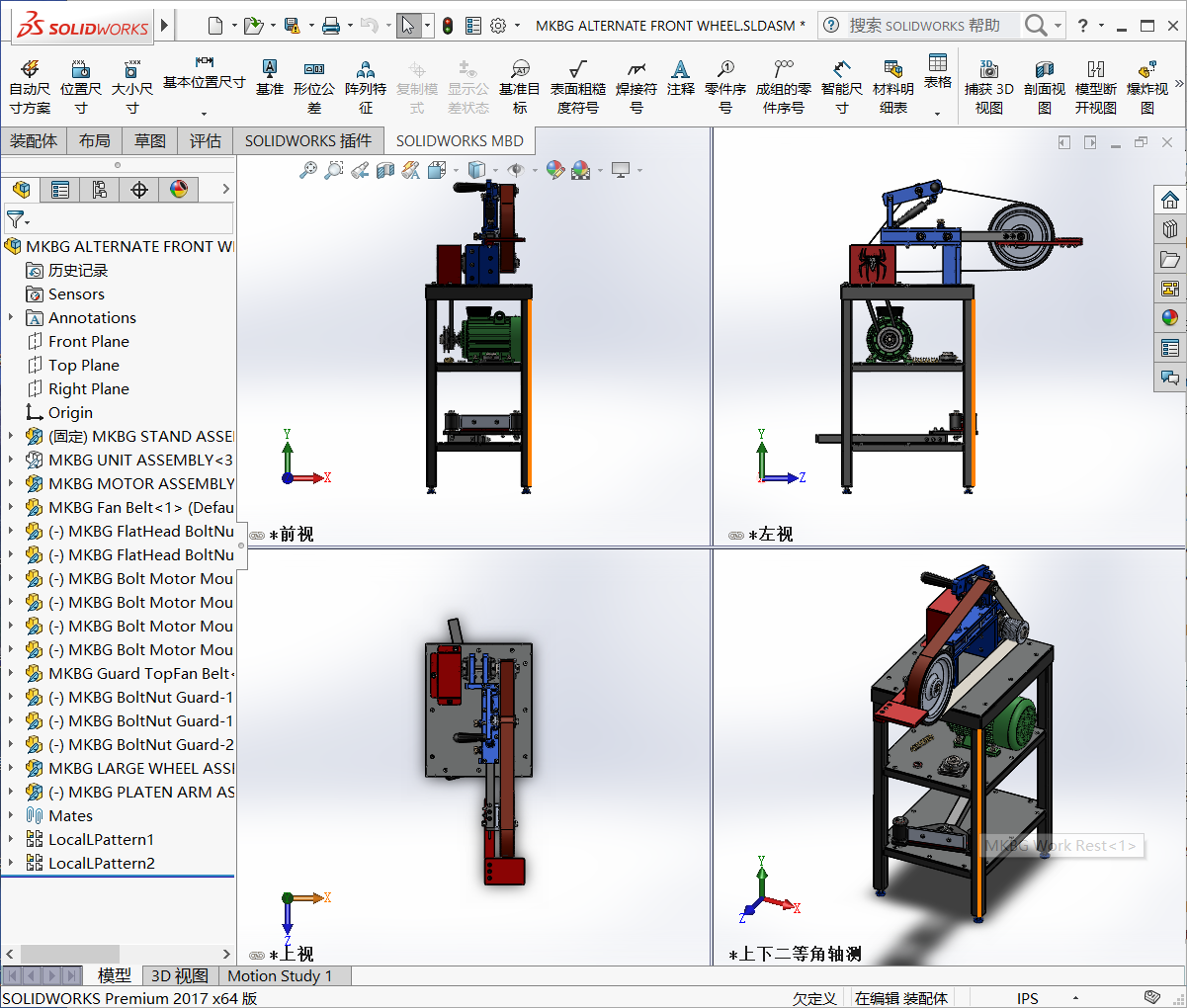The height and width of the screenshot is (1008, 1187).
Task: Open File Explorer folder icon in task pane
Action: (x=1170, y=259)
